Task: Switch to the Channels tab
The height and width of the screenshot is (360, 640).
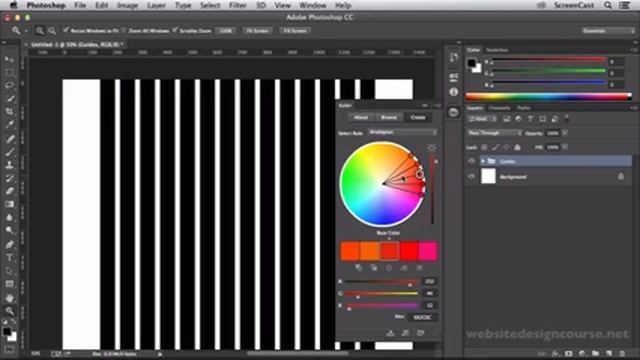Action: pos(500,108)
